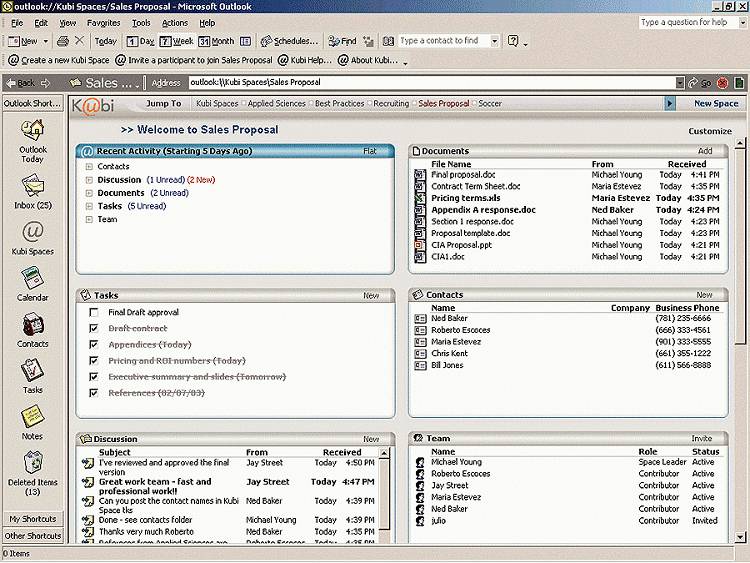Uncheck the Draft contract task
The image size is (750, 563).
pyautogui.click(x=94, y=329)
